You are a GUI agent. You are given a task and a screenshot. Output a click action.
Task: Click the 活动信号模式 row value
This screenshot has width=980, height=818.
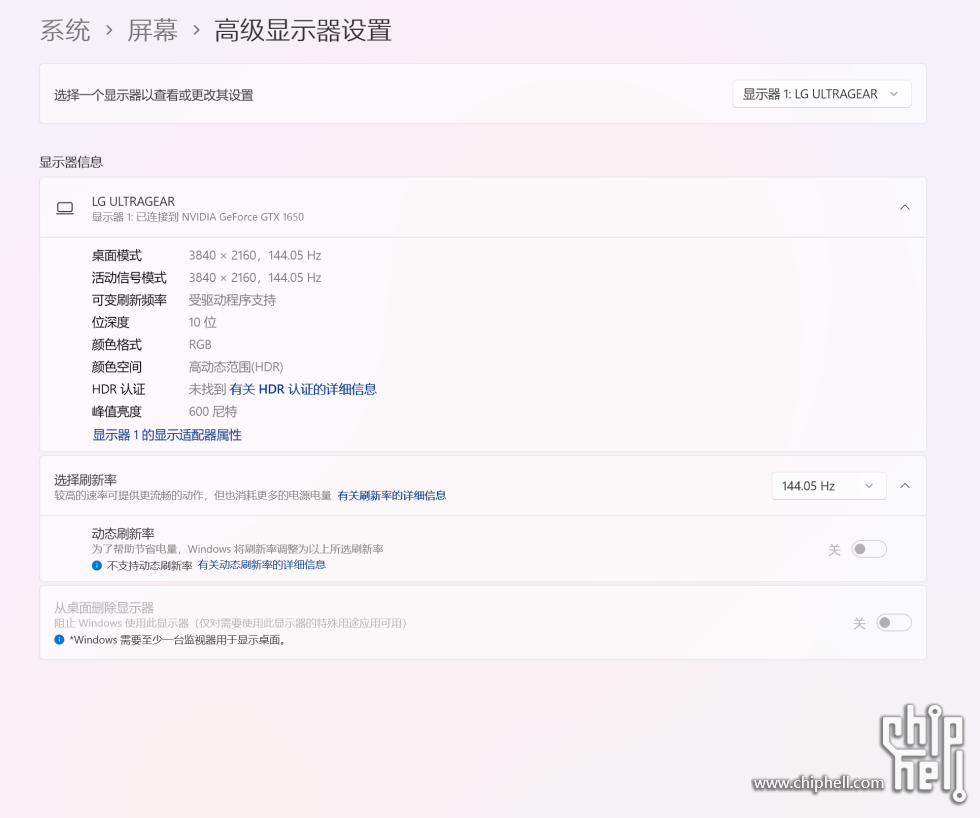pyautogui.click(x=255, y=277)
